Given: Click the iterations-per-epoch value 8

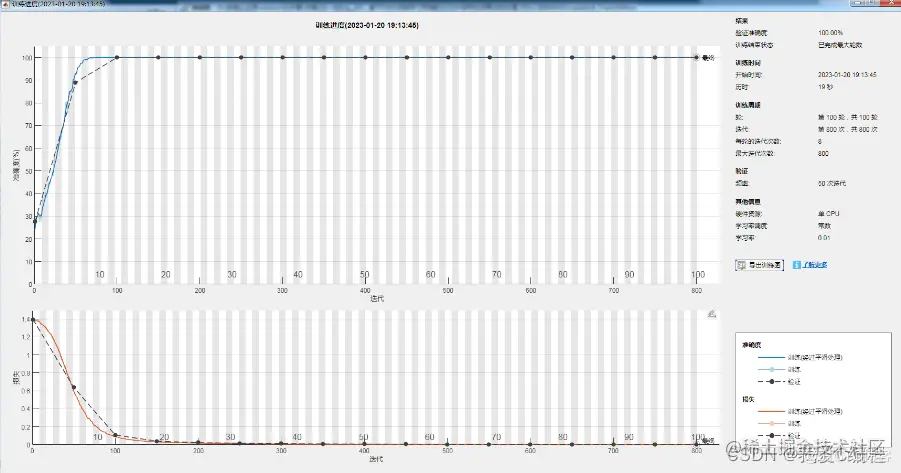Looking at the screenshot, I should point(820,141).
